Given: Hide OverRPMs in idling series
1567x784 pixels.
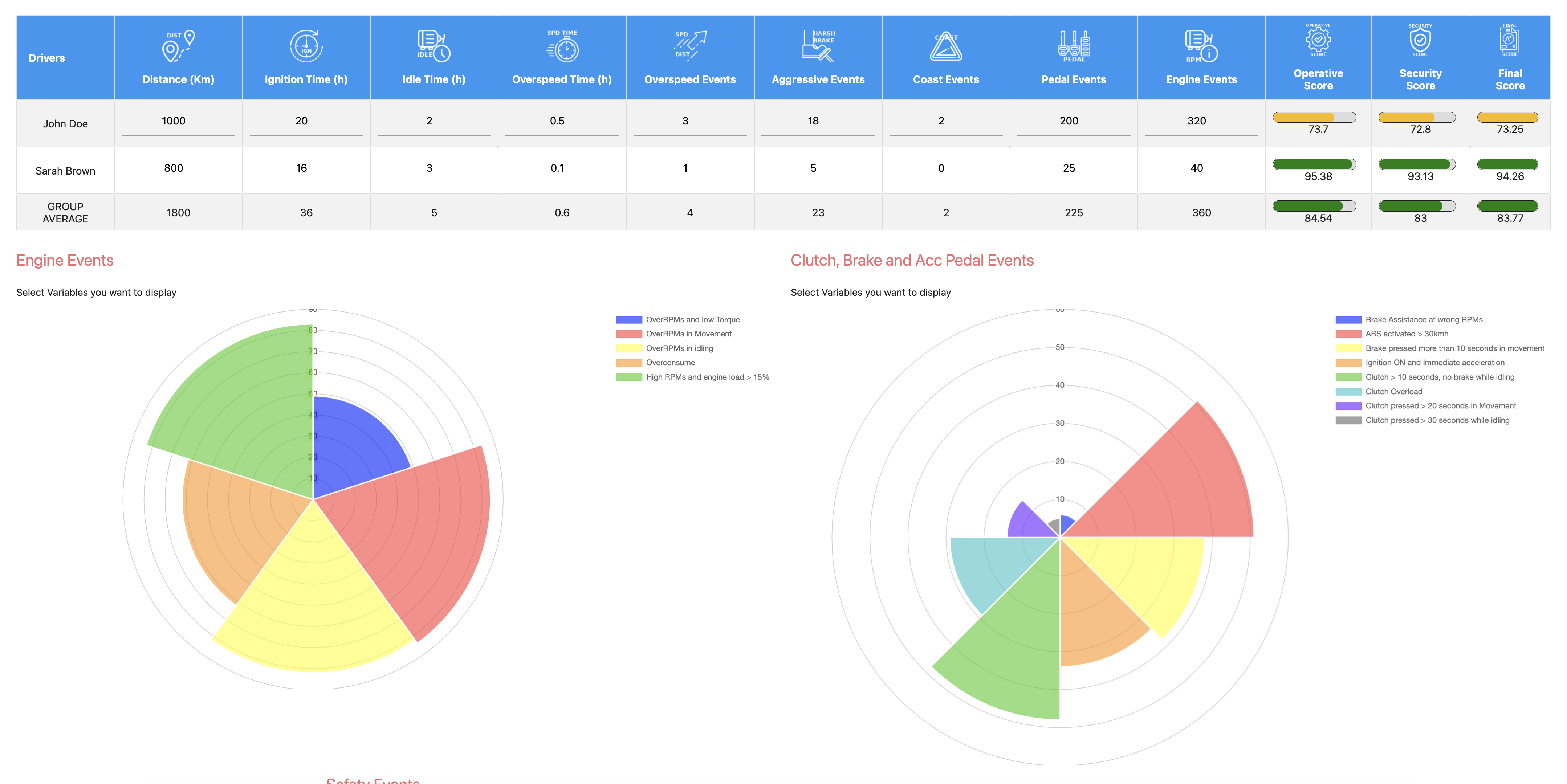Looking at the screenshot, I should coord(679,348).
